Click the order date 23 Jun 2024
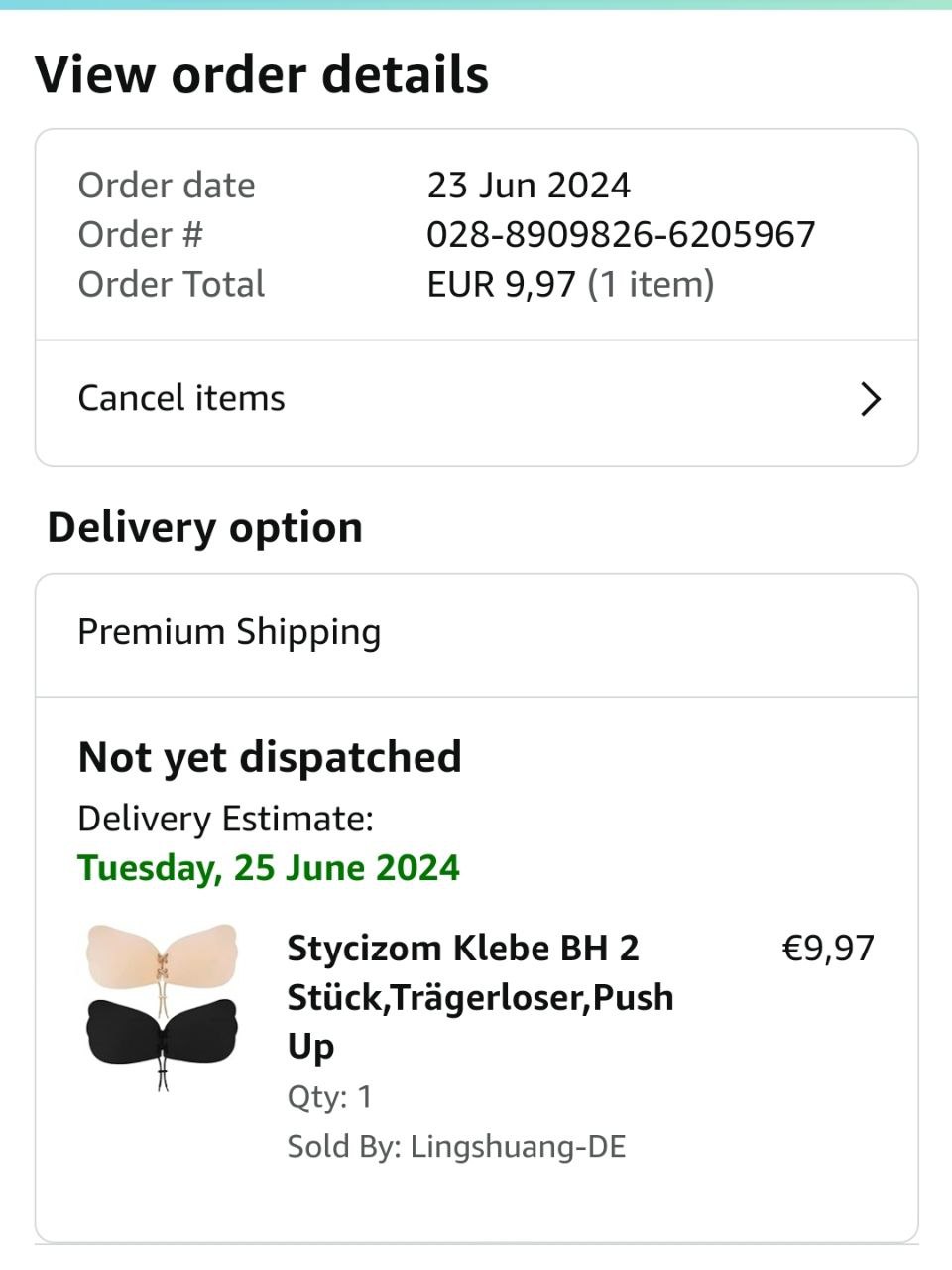This screenshot has width=952, height=1270. click(x=529, y=186)
